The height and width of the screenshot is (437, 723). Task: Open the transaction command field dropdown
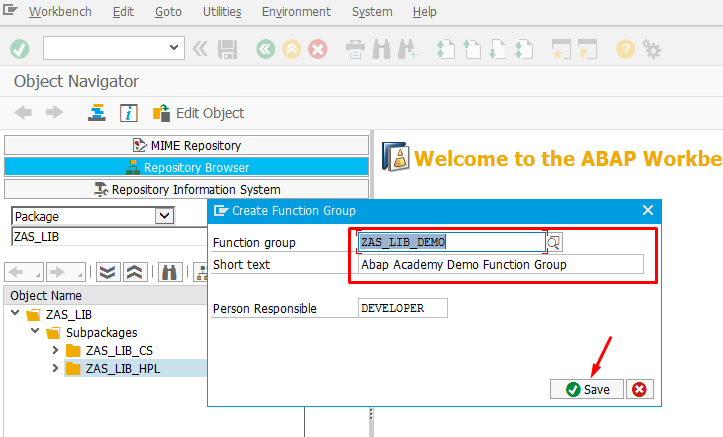point(174,47)
